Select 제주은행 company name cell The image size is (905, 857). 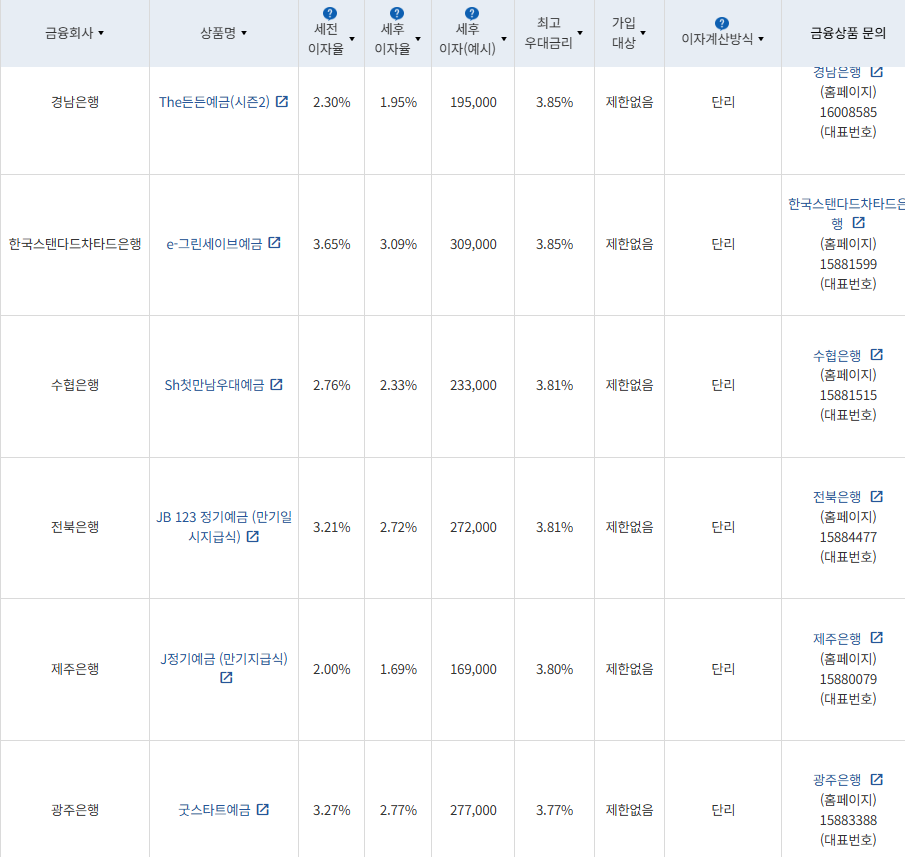coord(75,669)
